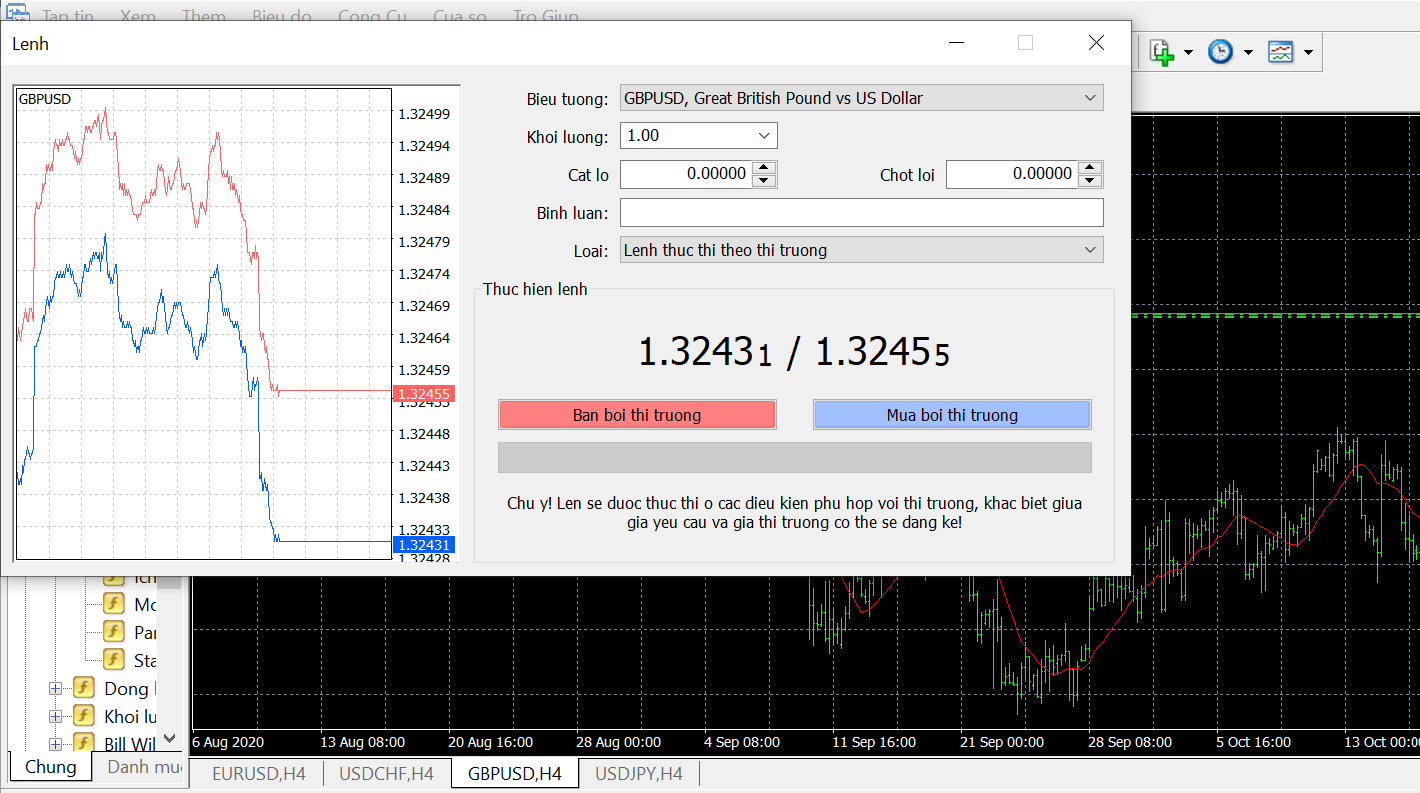
Task: Click the 'Par' indicator tree row text
Action: coord(145,632)
